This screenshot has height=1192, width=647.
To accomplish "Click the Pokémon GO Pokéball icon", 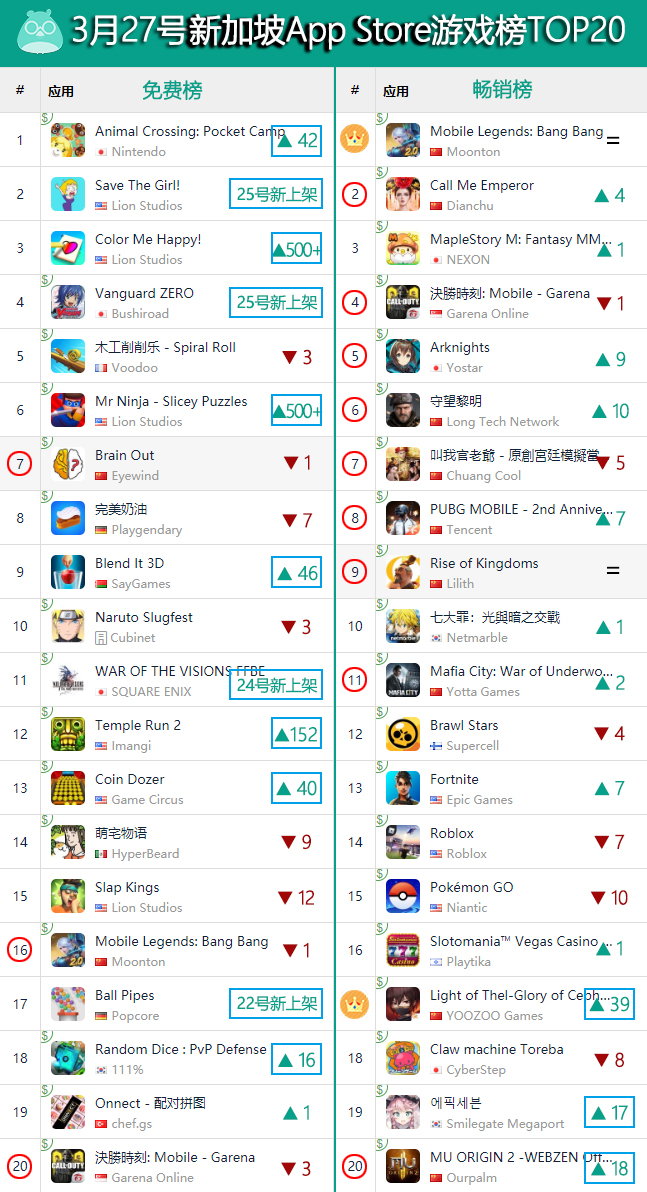I will tap(403, 896).
